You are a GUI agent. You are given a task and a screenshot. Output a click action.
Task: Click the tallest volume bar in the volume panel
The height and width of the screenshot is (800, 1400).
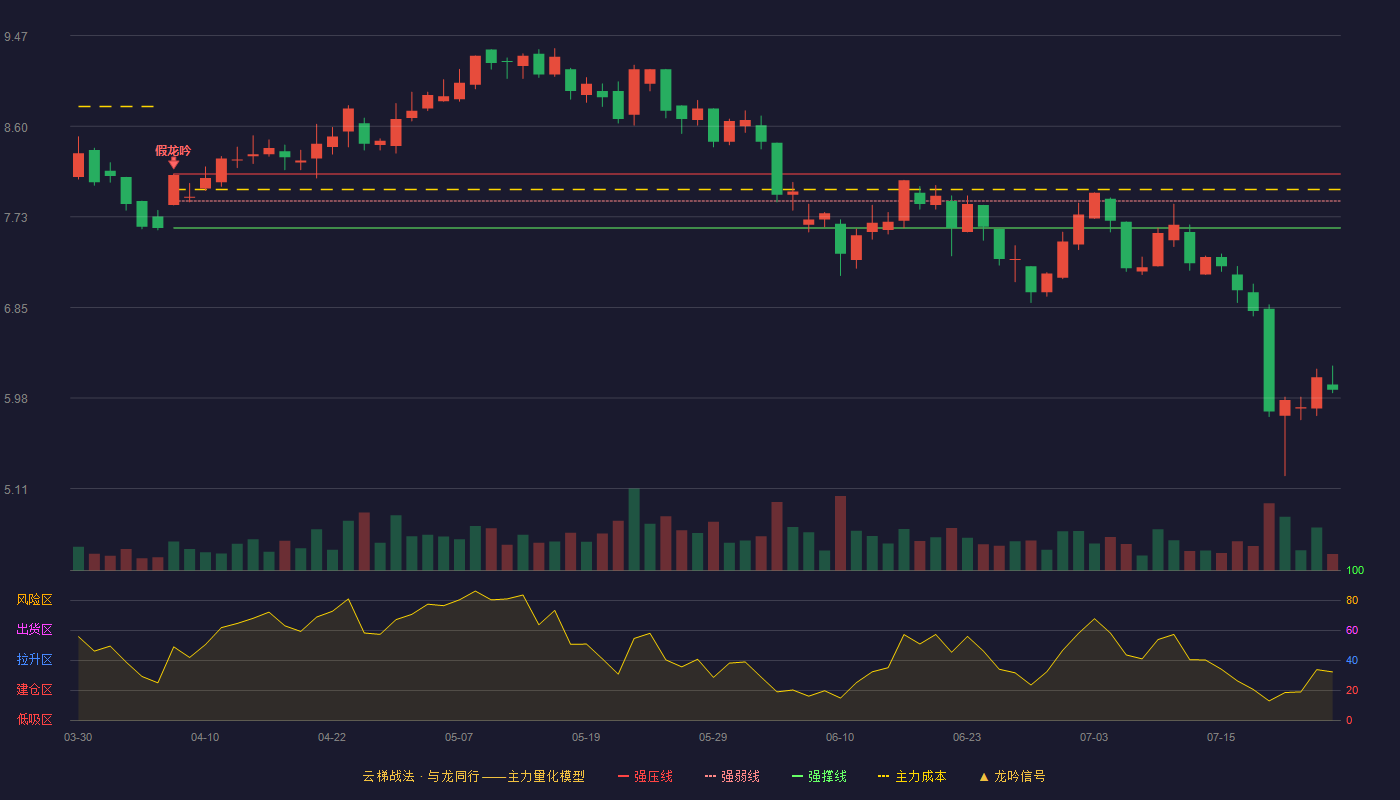click(634, 529)
